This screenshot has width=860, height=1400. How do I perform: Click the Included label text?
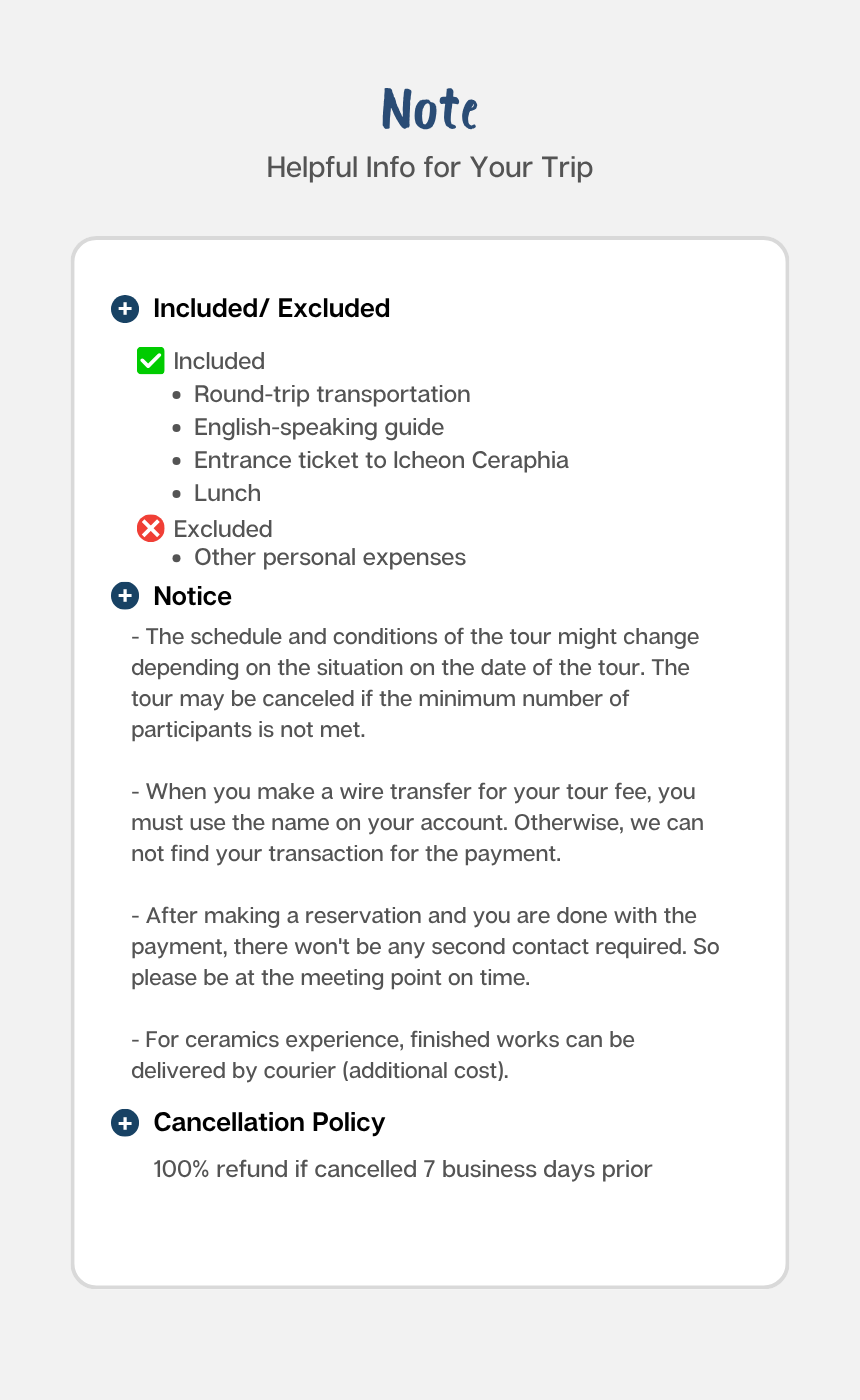tap(219, 361)
